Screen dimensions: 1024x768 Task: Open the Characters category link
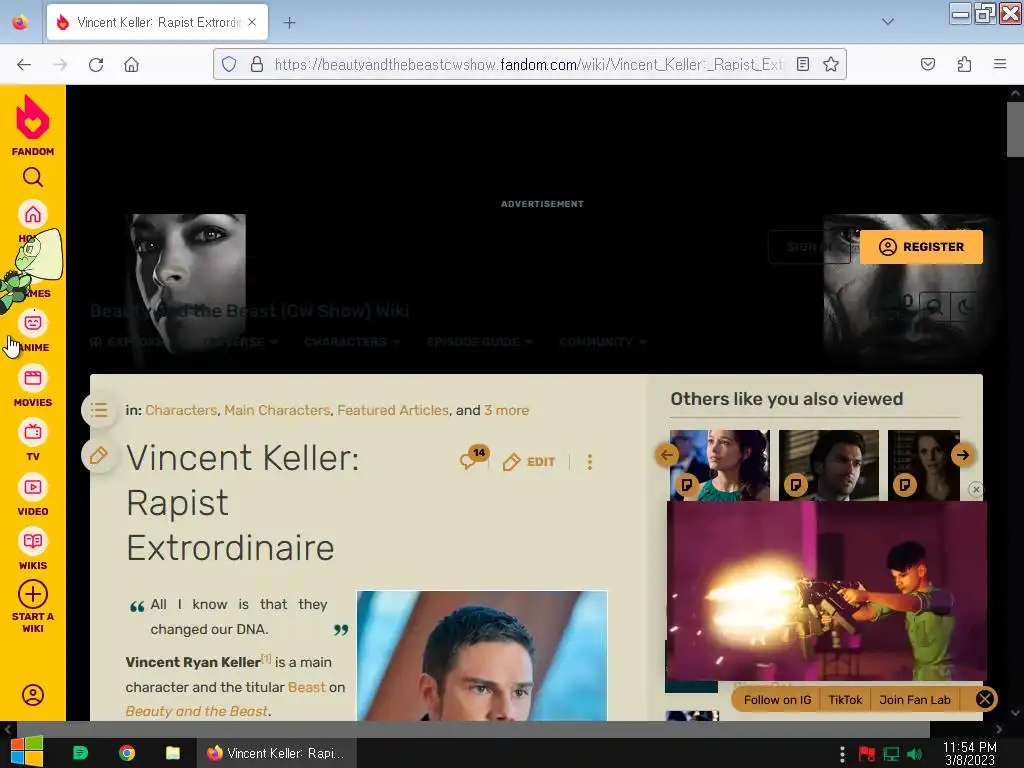click(x=181, y=410)
